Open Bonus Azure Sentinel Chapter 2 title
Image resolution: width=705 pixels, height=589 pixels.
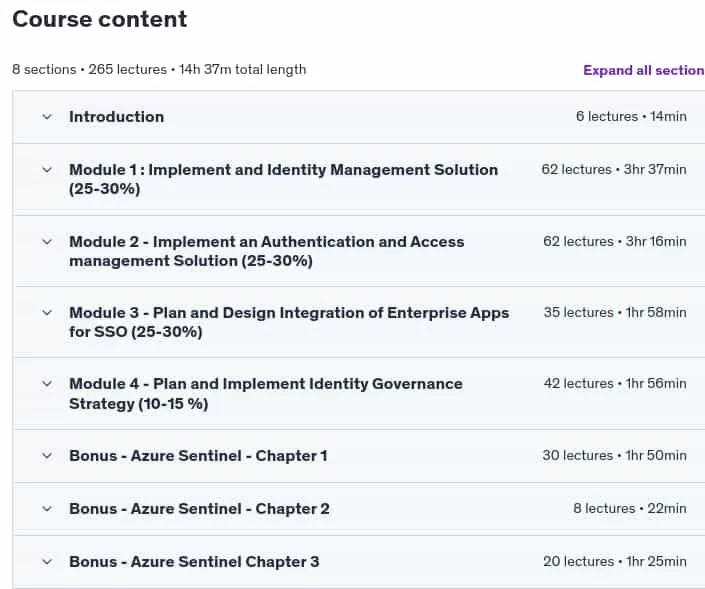(x=199, y=509)
